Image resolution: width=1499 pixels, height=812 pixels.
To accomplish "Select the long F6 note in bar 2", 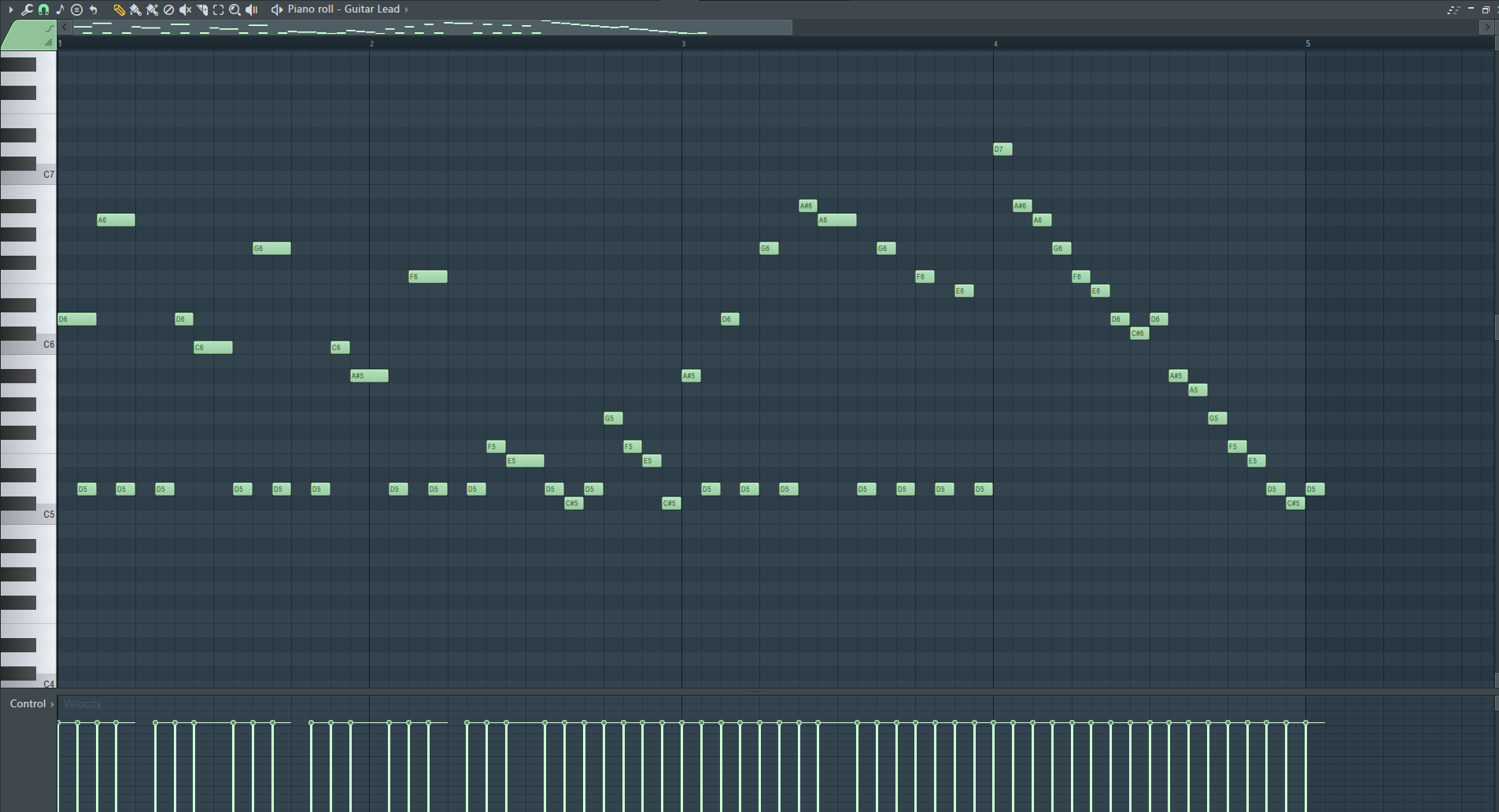I will click(x=428, y=276).
